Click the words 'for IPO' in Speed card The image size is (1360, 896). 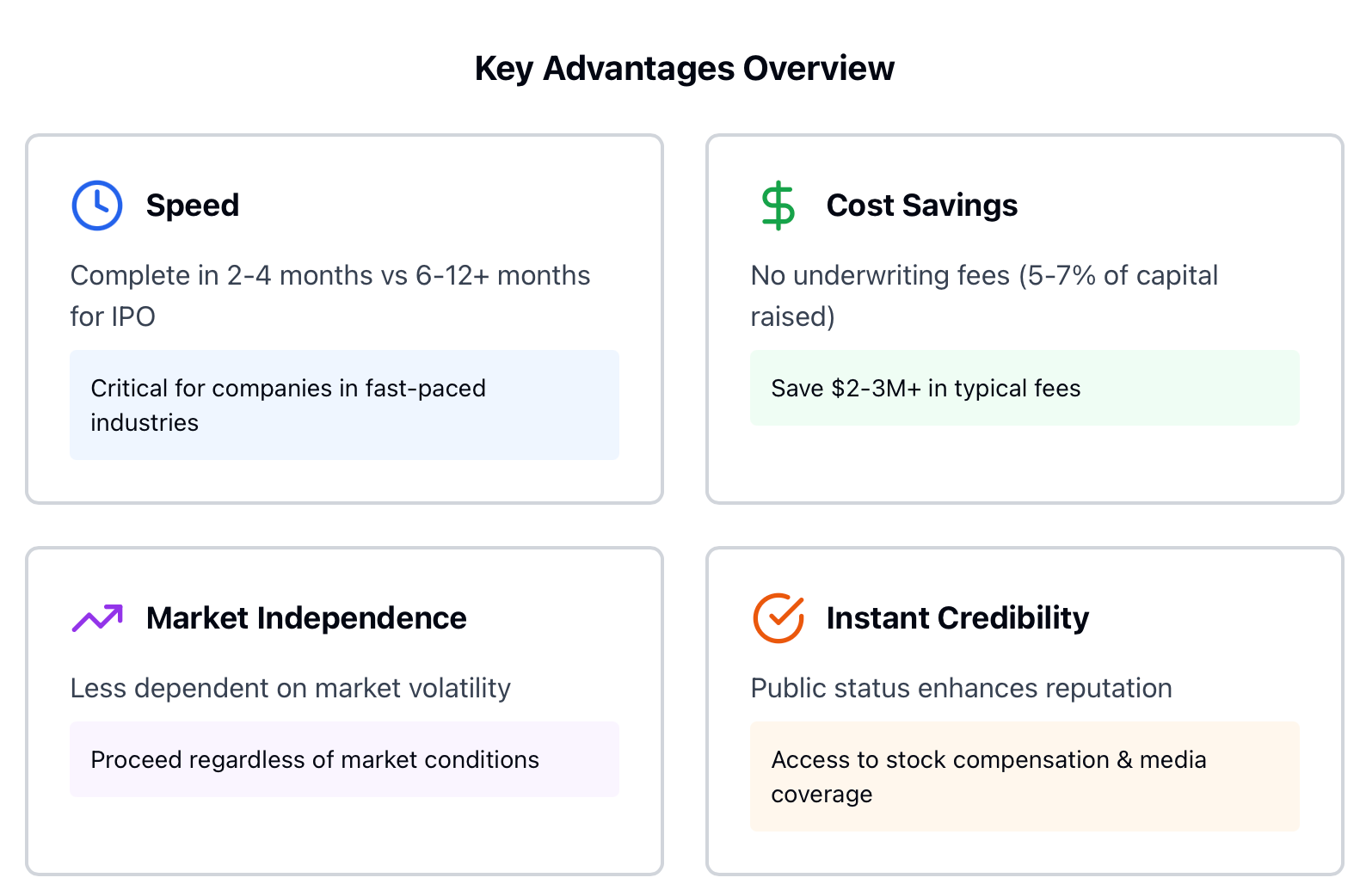113,316
